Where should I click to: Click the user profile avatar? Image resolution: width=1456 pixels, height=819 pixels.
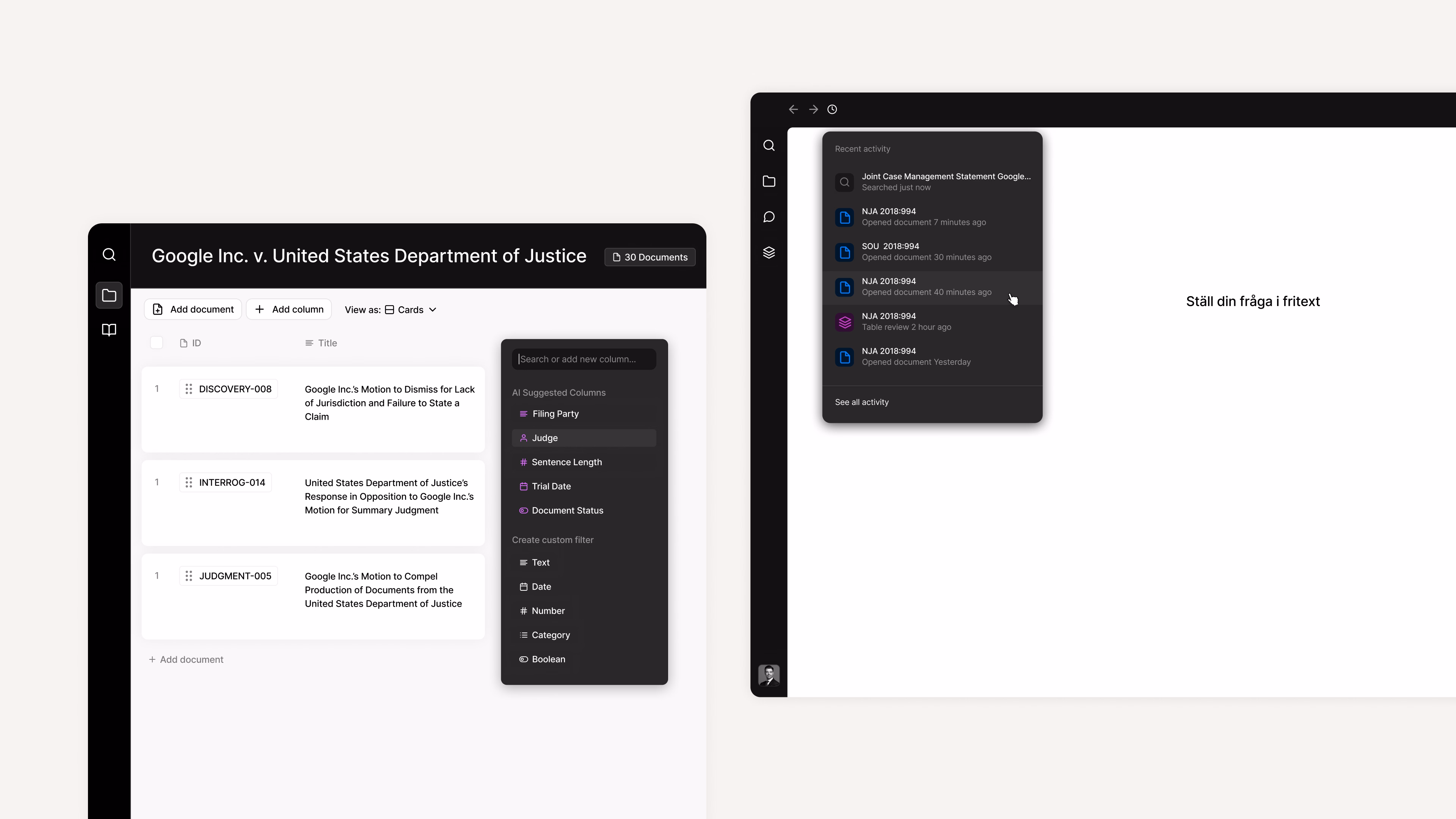tap(769, 675)
